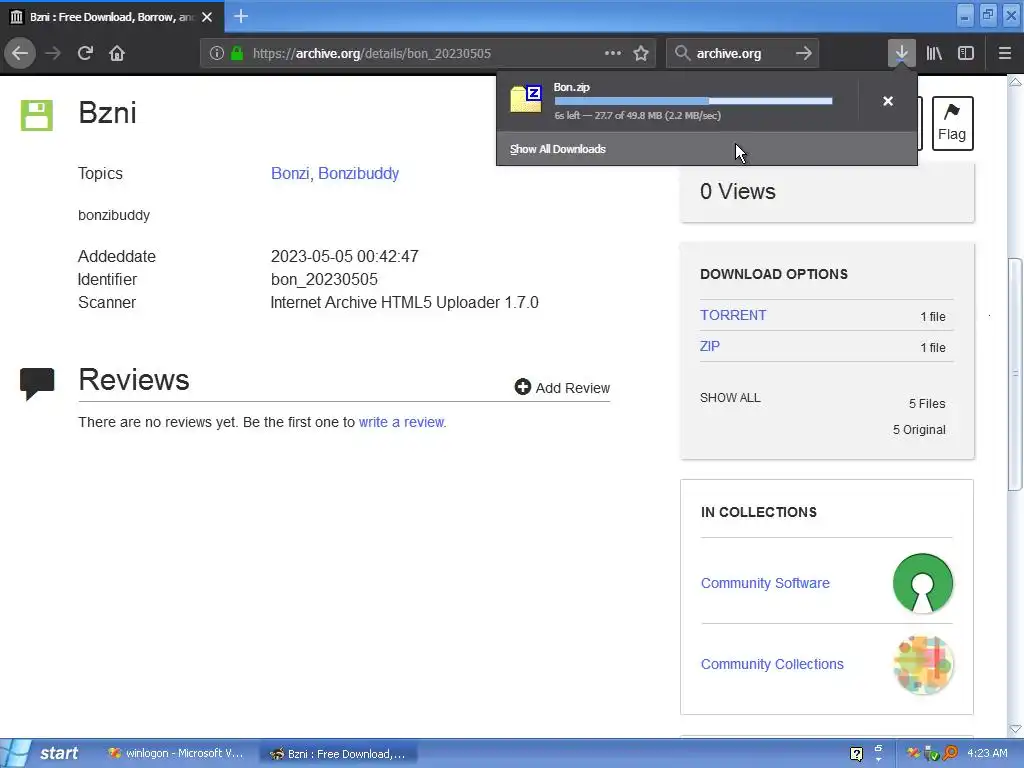The height and width of the screenshot is (768, 1024).
Task: Open the Bonzibuddy topic link
Action: [x=359, y=173]
